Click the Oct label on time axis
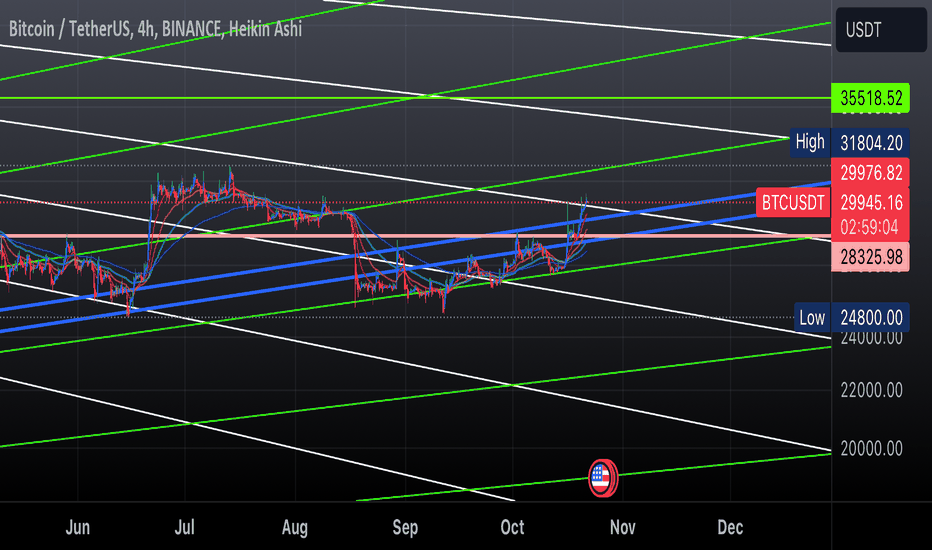Screen dimensions: 932x550 click(x=512, y=527)
